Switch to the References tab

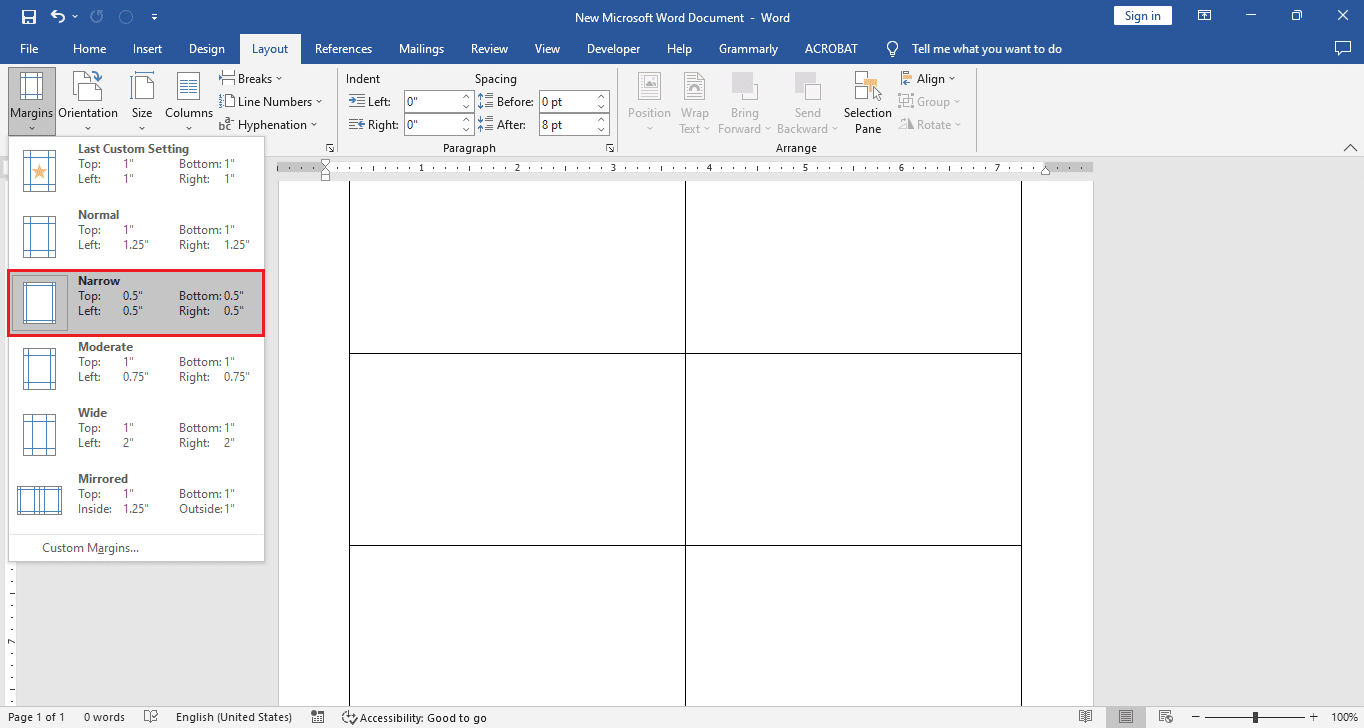(343, 48)
